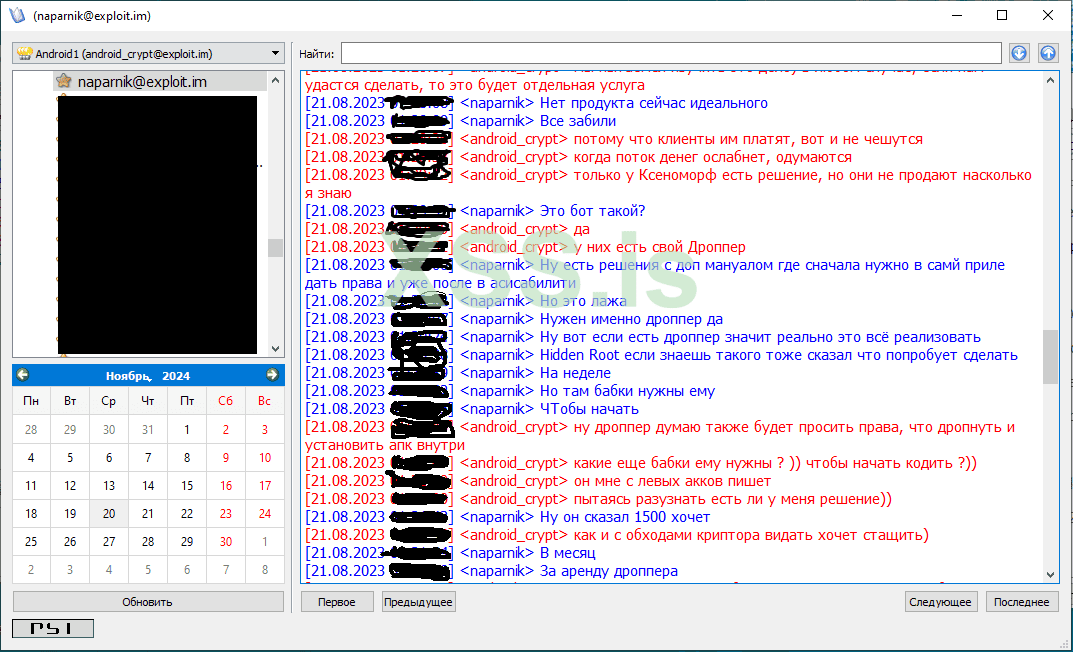Viewport: 1073px width, 652px height.
Task: Click message 'у них есть свой Дроппер'
Action: (660, 247)
